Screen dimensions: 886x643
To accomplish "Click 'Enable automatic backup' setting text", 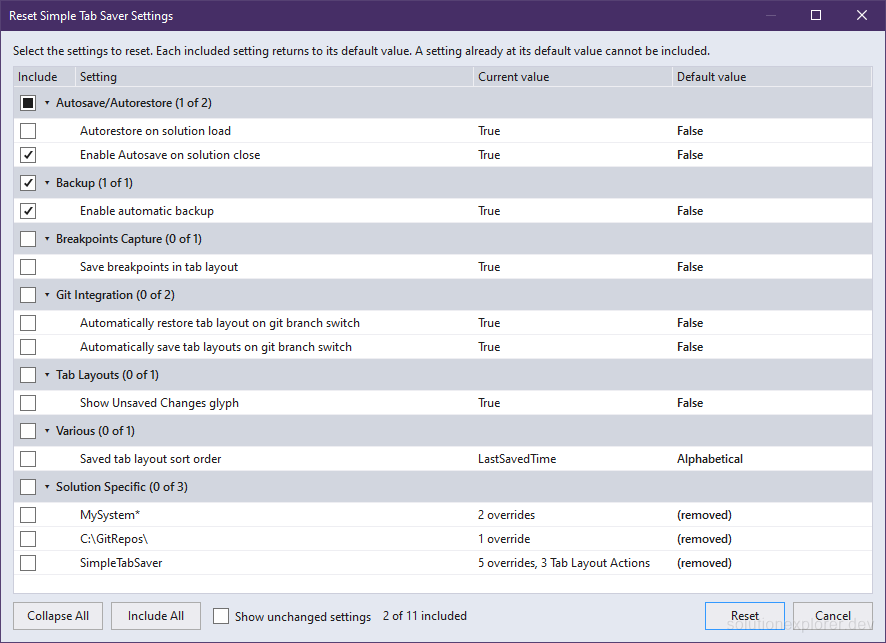I will click(x=147, y=211).
